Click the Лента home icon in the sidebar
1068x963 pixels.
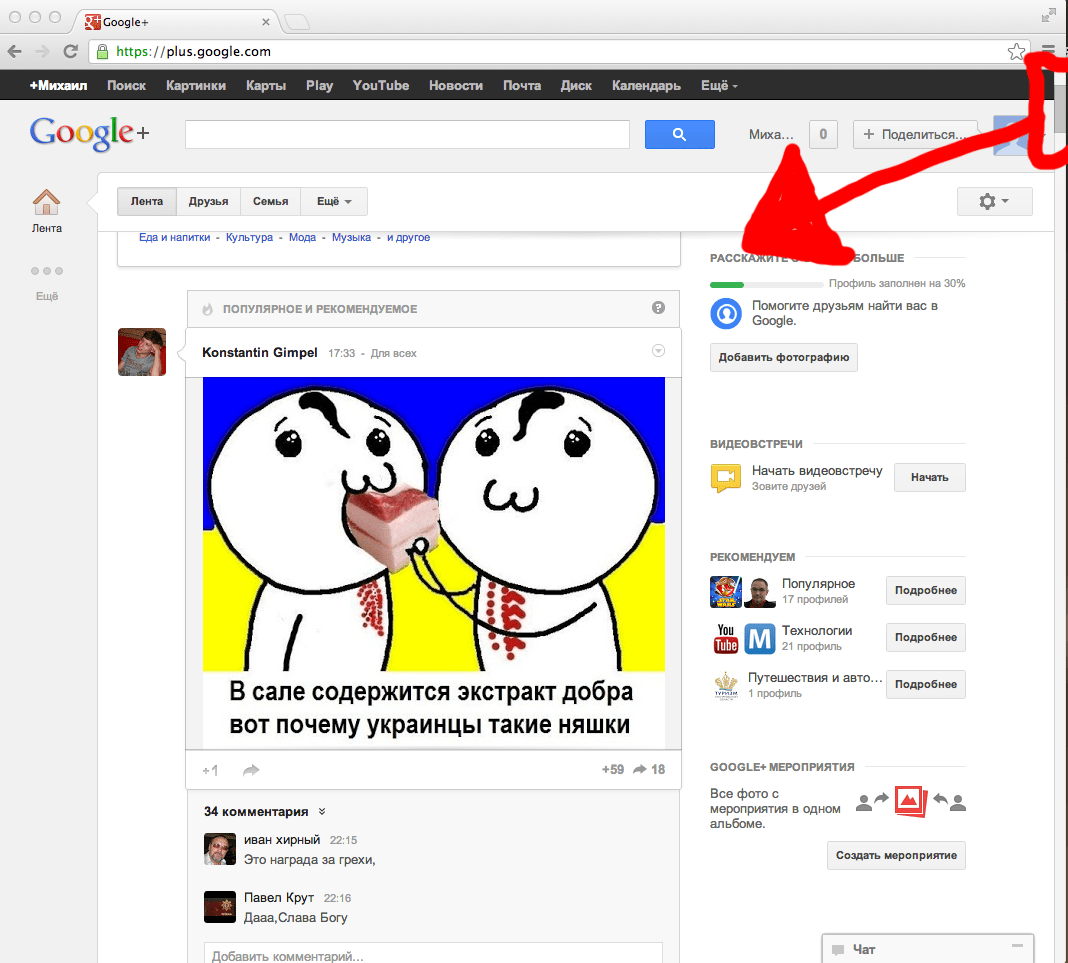click(46, 202)
